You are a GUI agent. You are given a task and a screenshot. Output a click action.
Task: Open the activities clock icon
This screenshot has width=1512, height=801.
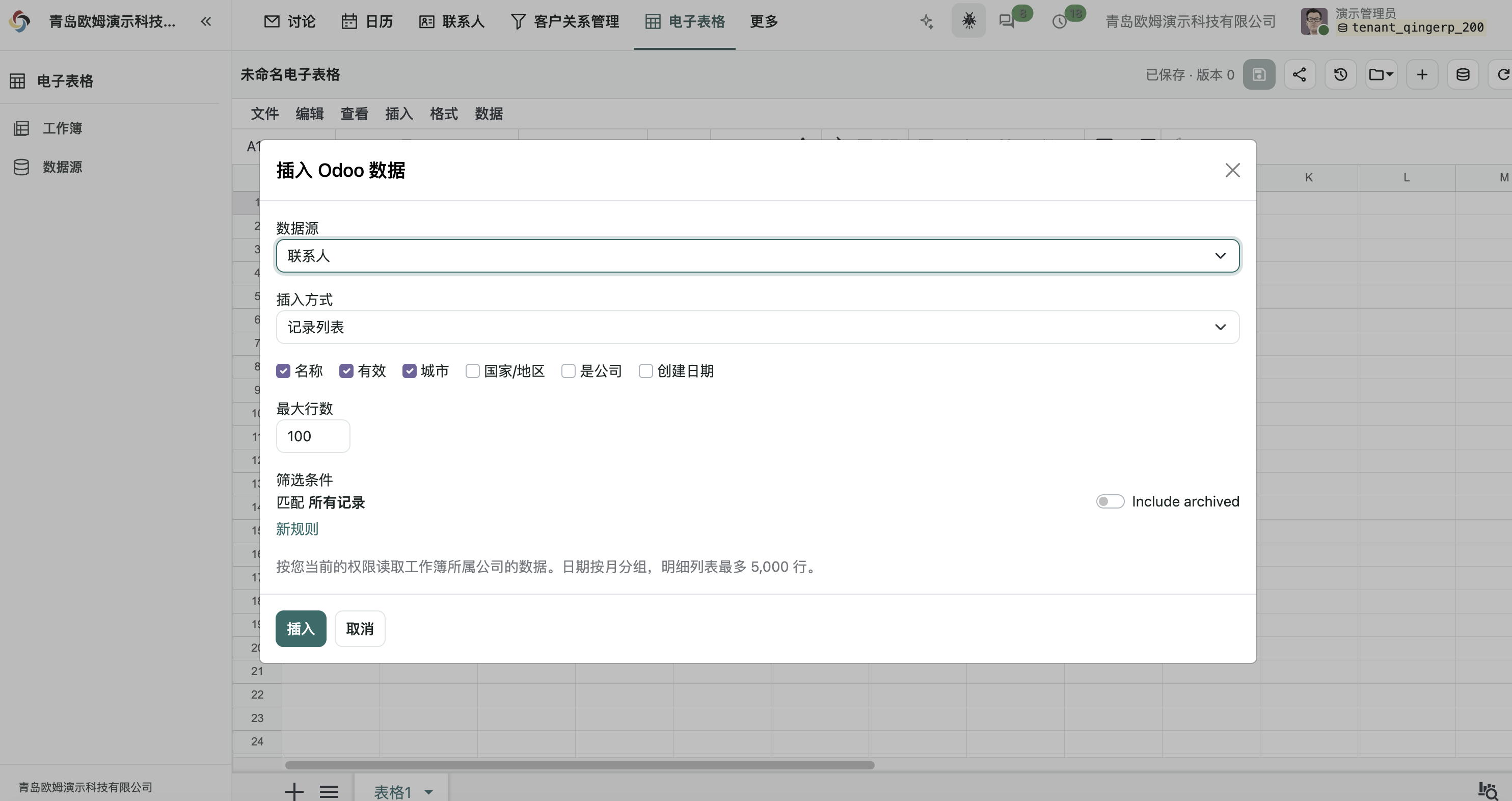(1060, 22)
